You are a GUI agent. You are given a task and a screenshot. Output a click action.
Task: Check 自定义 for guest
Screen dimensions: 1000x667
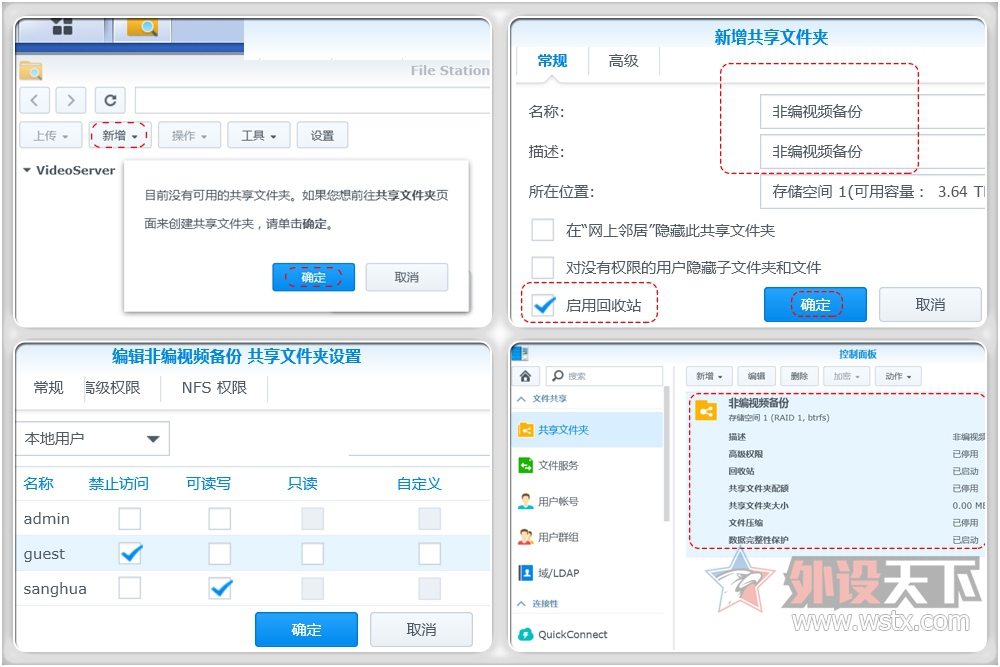click(x=430, y=553)
